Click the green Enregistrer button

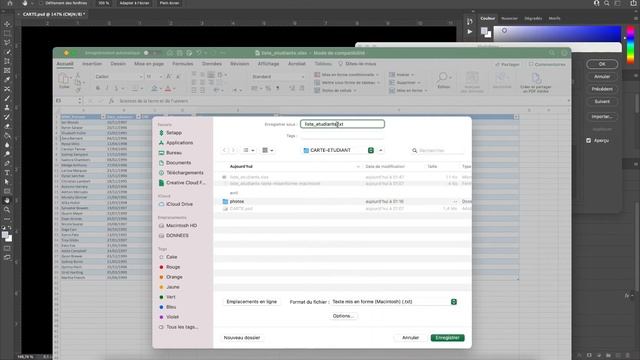point(447,338)
